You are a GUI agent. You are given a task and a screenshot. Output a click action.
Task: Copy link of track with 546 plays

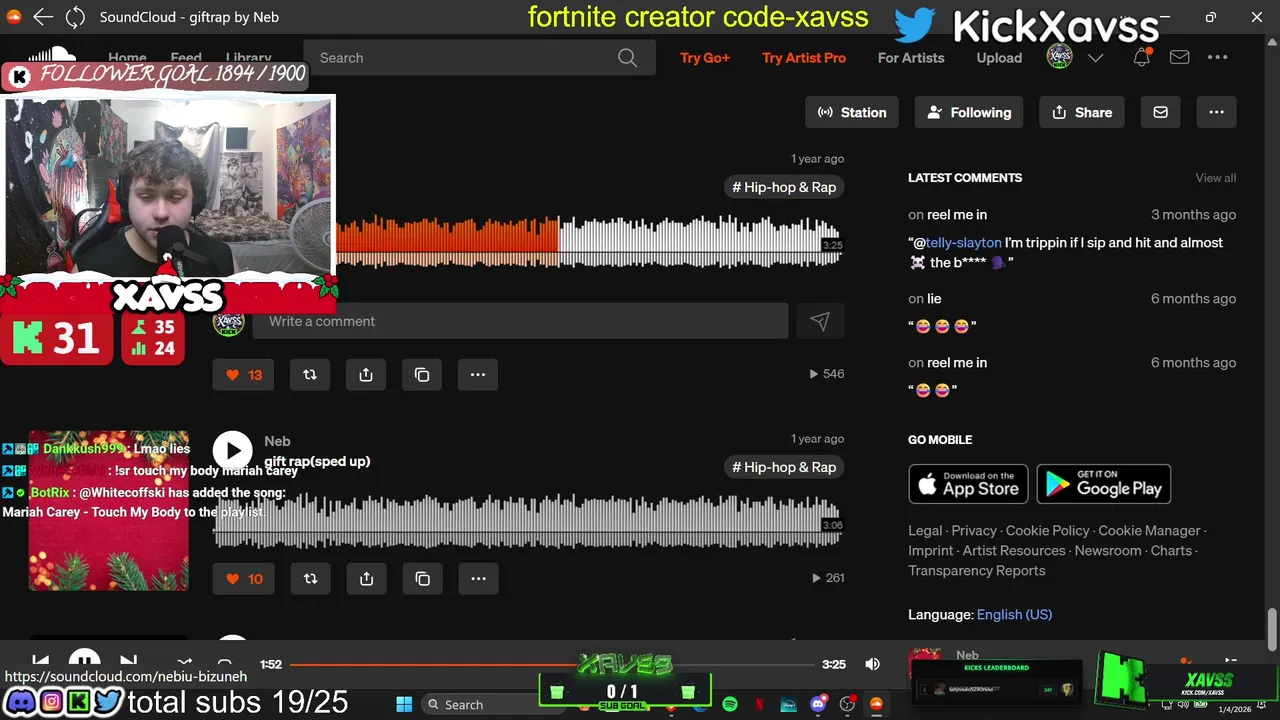422,375
